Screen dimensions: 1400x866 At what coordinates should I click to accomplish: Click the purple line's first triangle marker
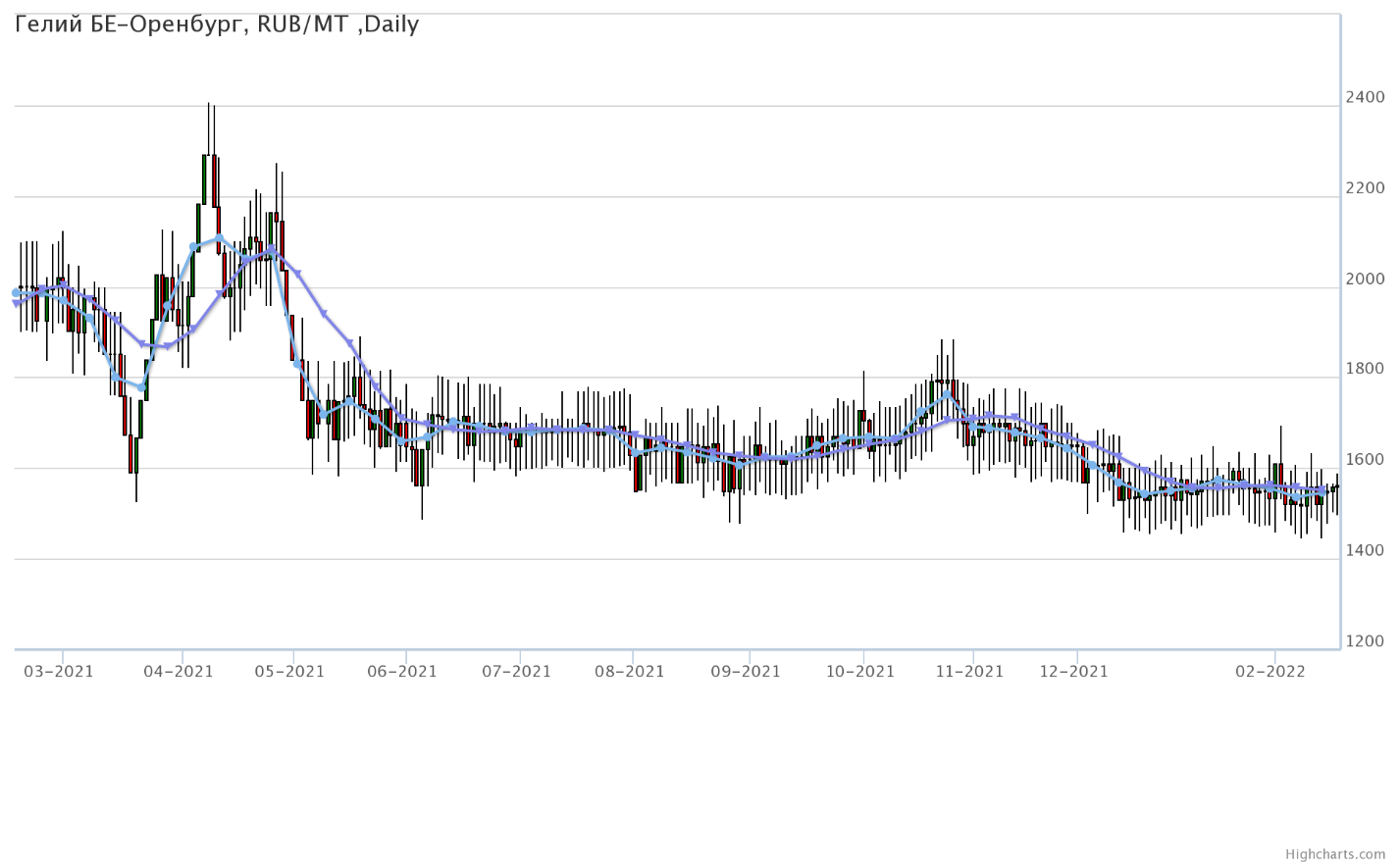click(x=17, y=304)
